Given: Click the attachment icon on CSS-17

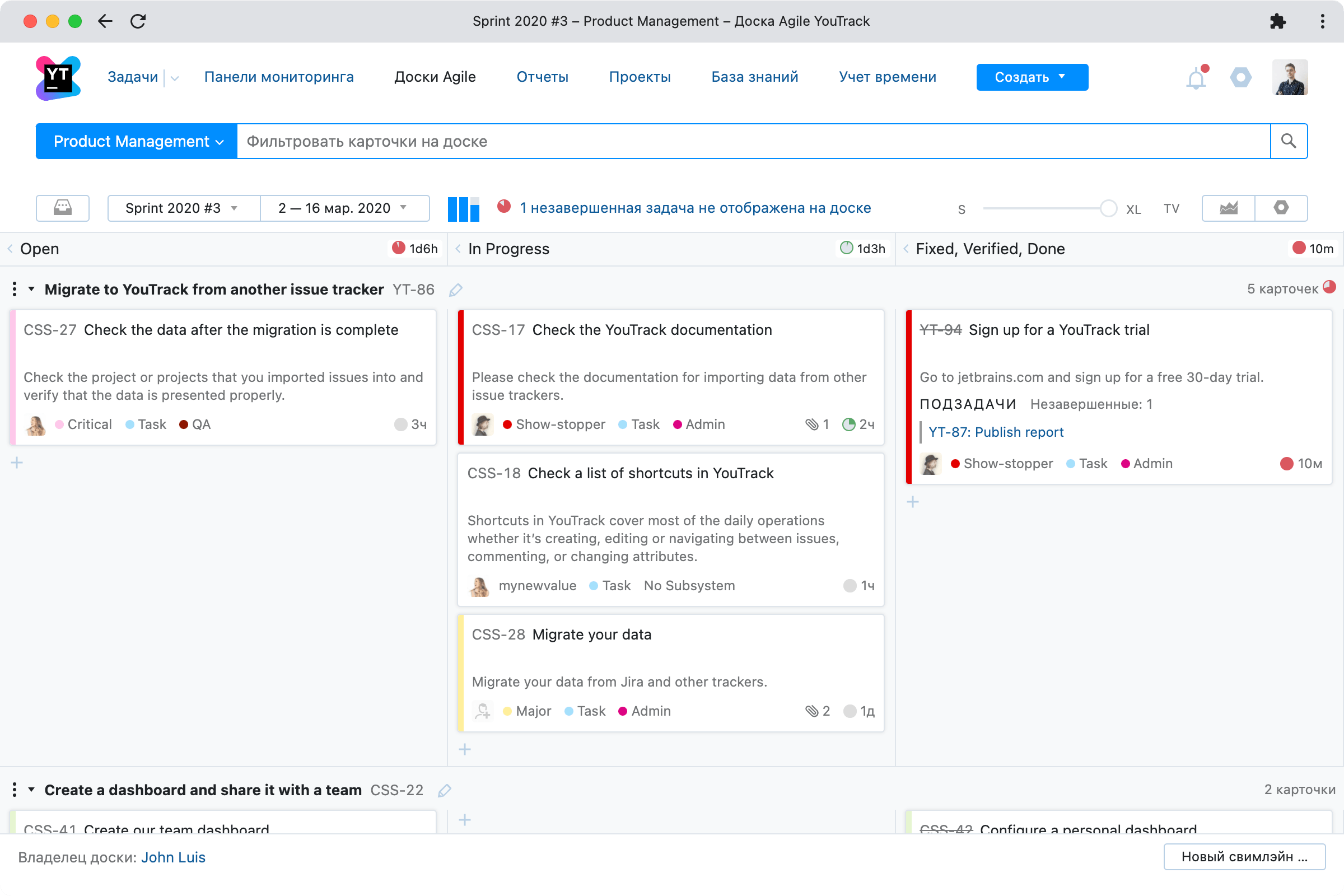Looking at the screenshot, I should [x=812, y=424].
